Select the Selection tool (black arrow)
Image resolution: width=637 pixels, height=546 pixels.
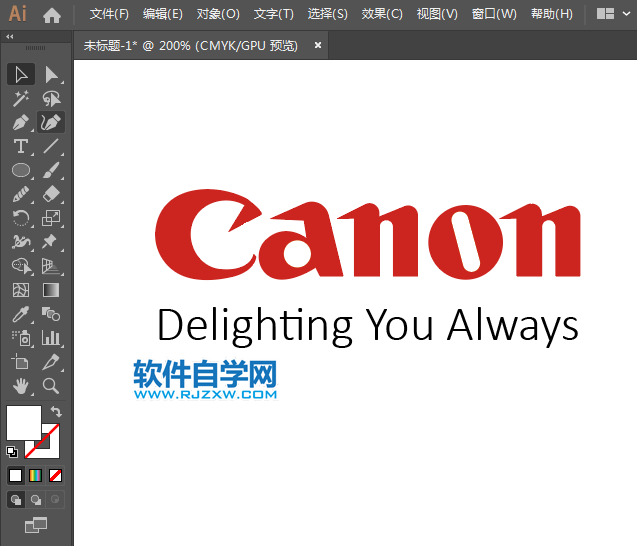coord(21,74)
